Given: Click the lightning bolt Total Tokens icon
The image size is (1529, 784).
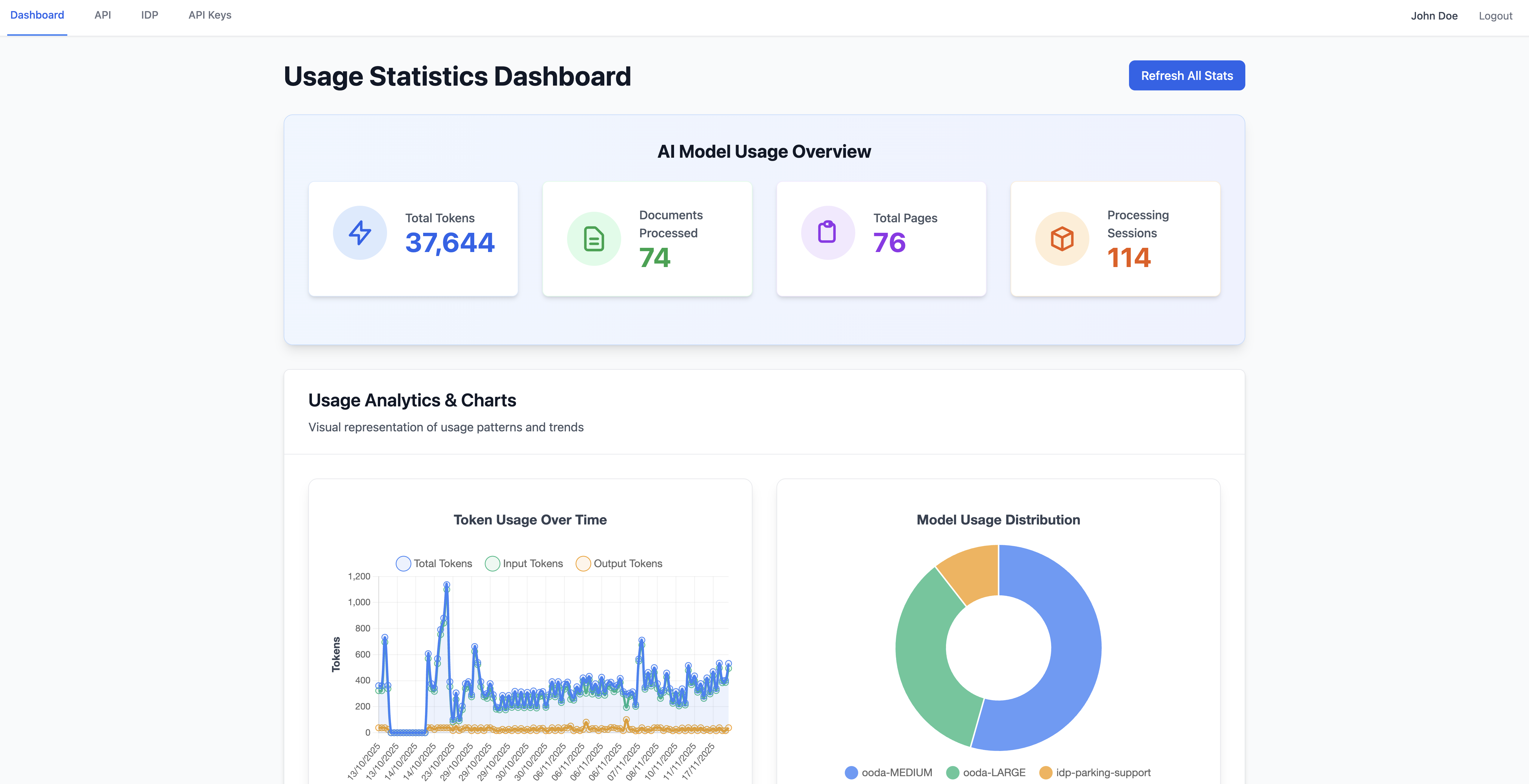Looking at the screenshot, I should 360,233.
